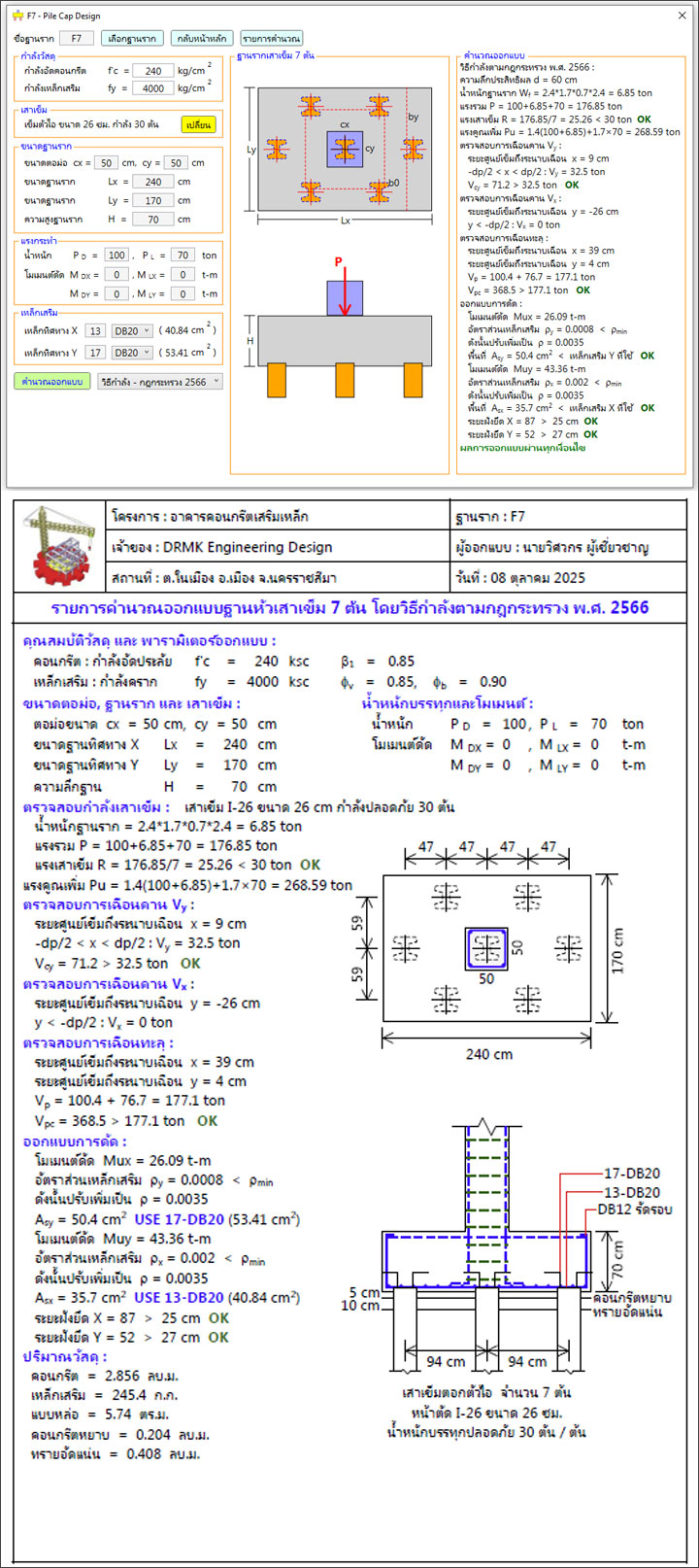699x1568 pixels.
Task: Click the crane logo in the report header
Action: click(x=60, y=546)
